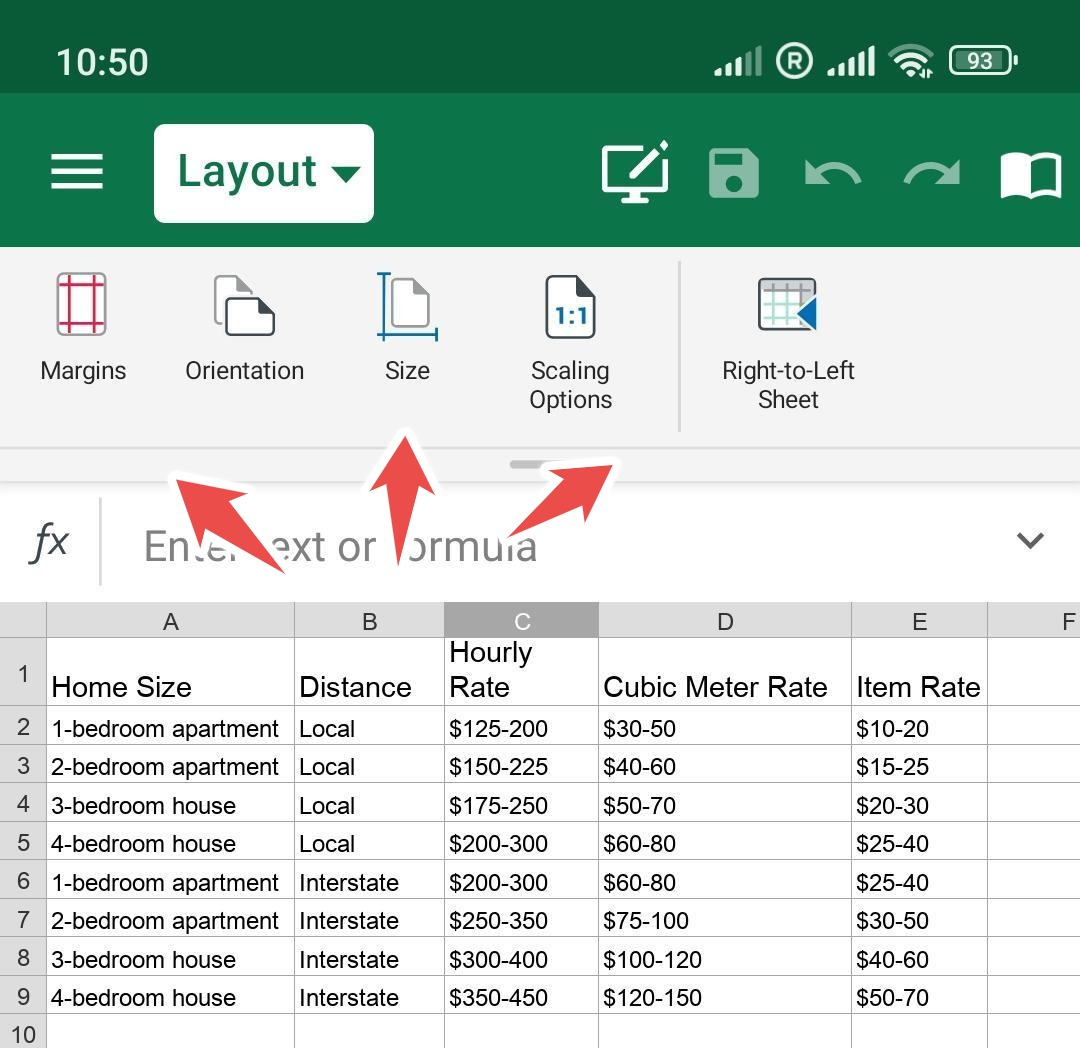Select cell '$50-70' in row 9

point(920,995)
